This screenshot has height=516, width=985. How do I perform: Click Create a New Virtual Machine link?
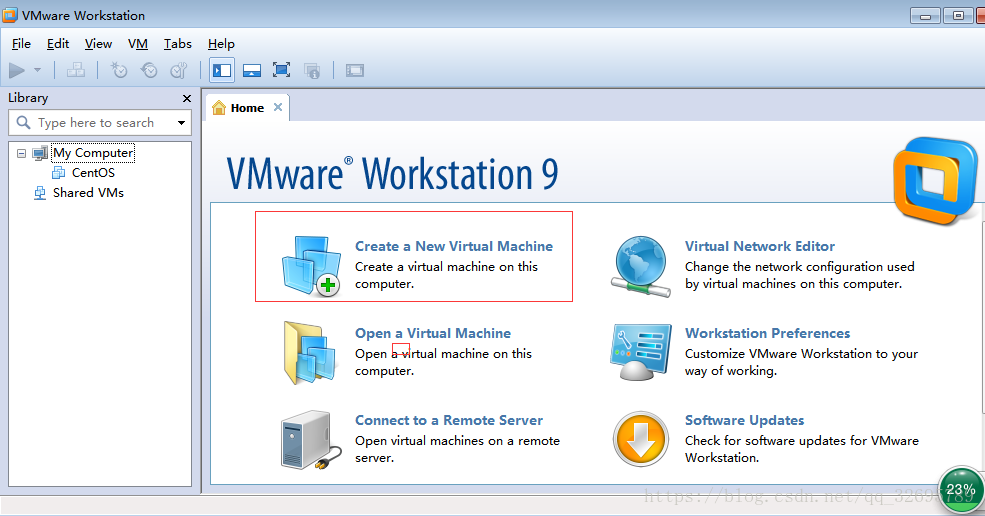(454, 246)
